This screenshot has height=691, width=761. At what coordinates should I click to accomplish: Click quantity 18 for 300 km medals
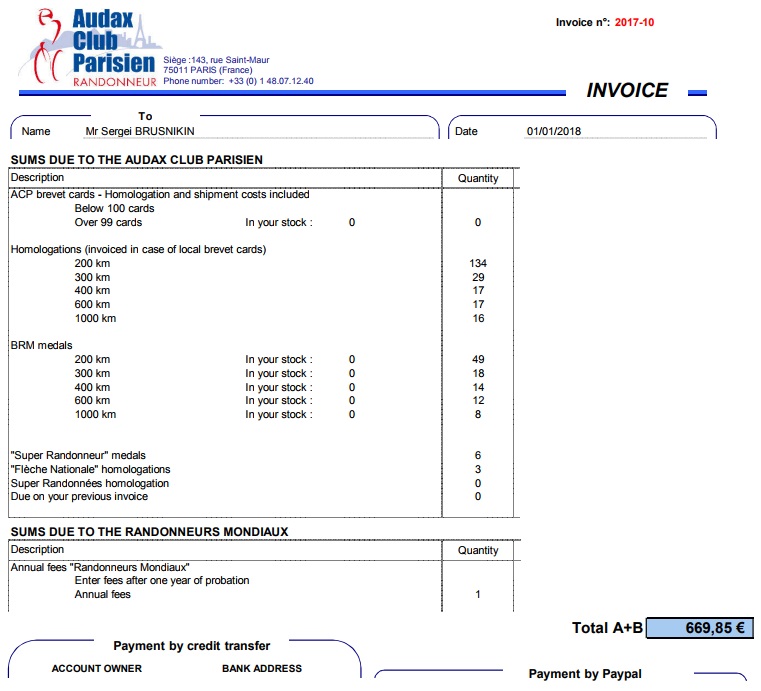(478, 374)
